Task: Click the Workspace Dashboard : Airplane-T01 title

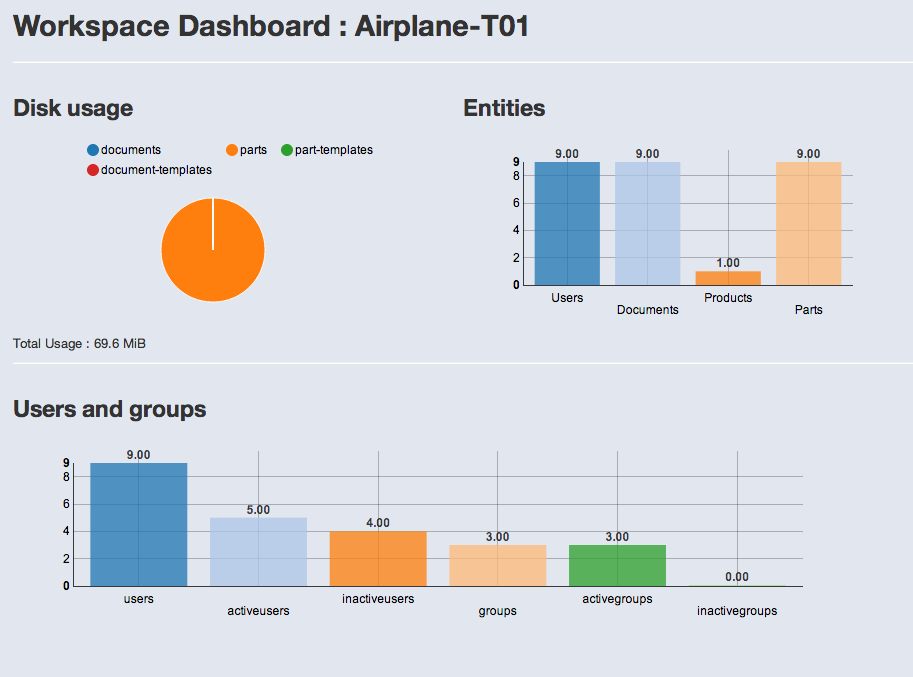Action: 271,27
